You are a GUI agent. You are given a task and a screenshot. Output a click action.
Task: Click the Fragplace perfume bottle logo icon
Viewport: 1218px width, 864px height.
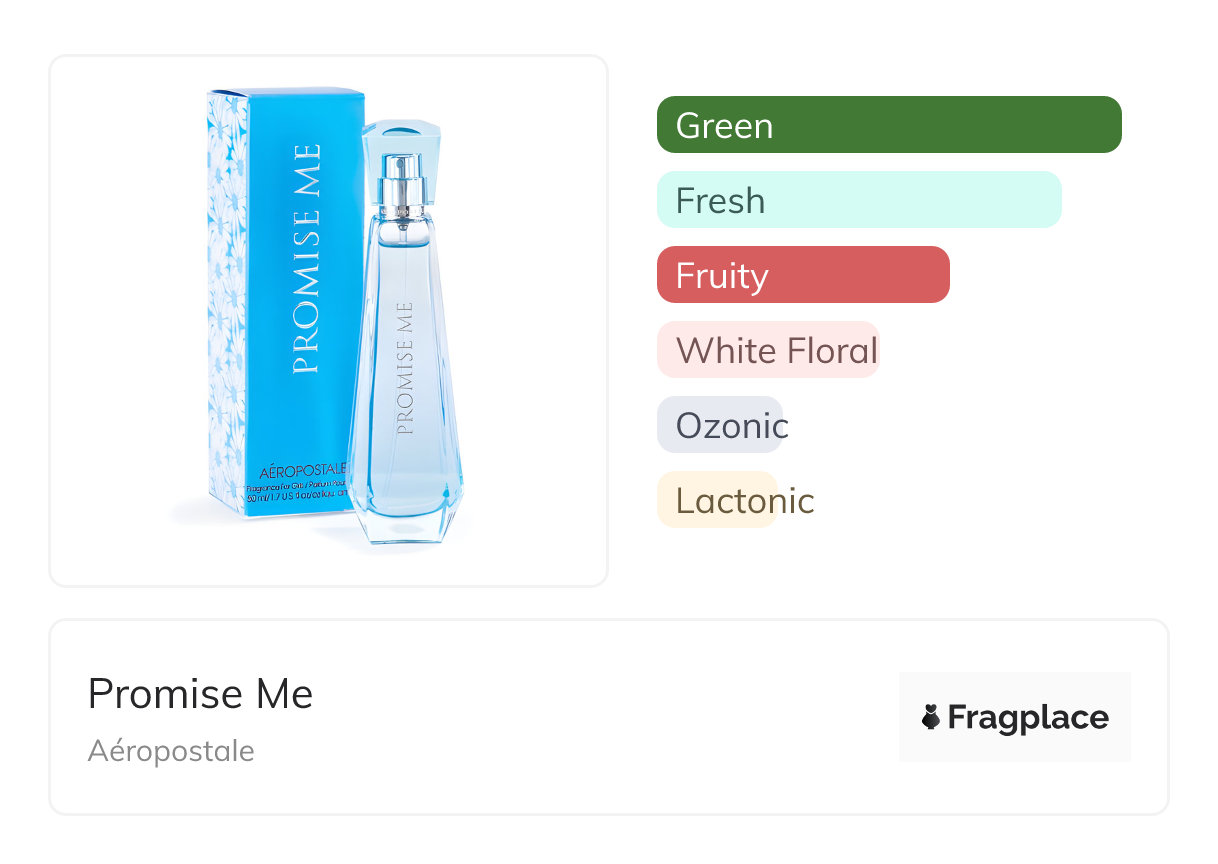pos(931,717)
